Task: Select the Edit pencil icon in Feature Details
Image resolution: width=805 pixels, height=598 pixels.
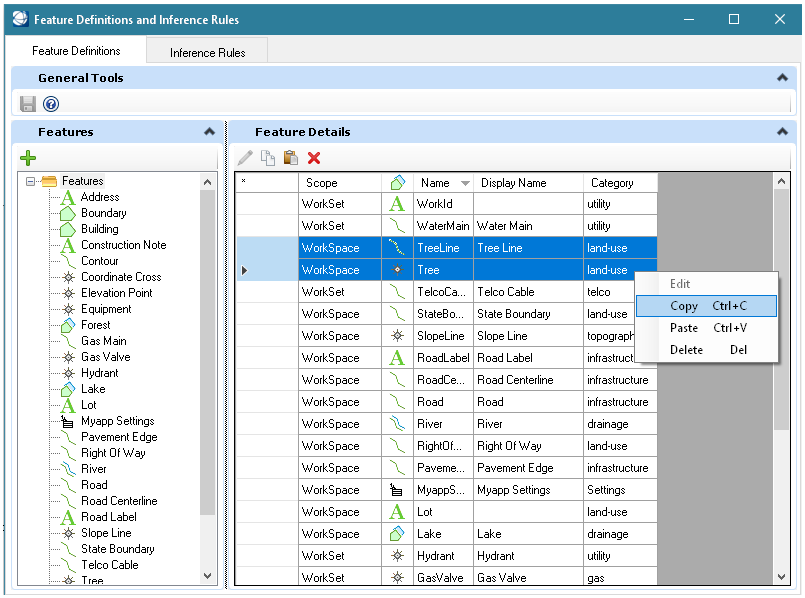Action: (x=243, y=158)
